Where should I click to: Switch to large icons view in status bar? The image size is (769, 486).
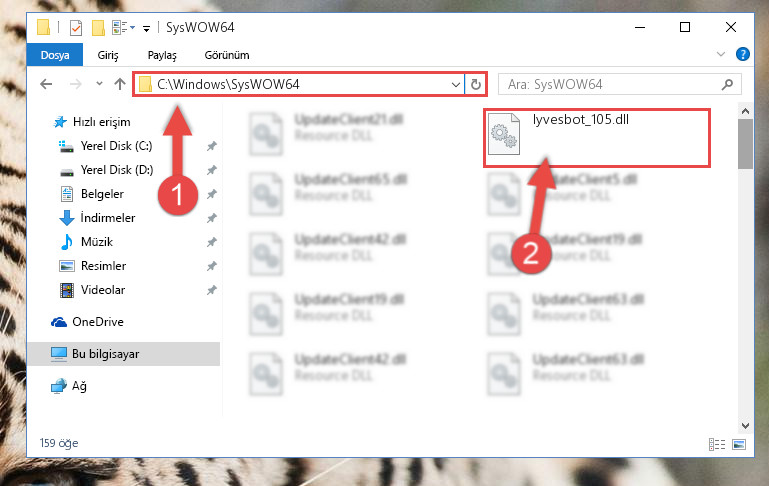(x=739, y=444)
